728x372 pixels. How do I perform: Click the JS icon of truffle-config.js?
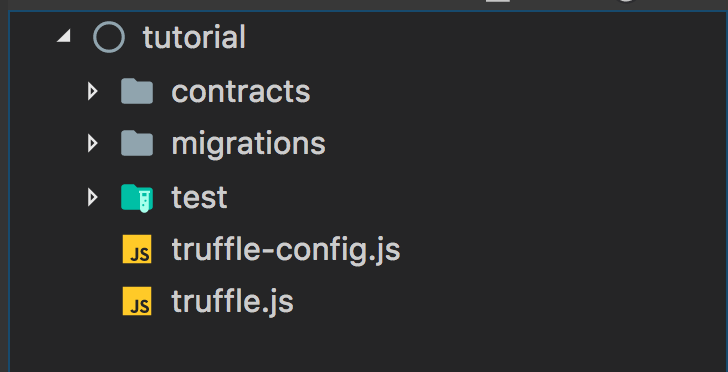coord(137,249)
